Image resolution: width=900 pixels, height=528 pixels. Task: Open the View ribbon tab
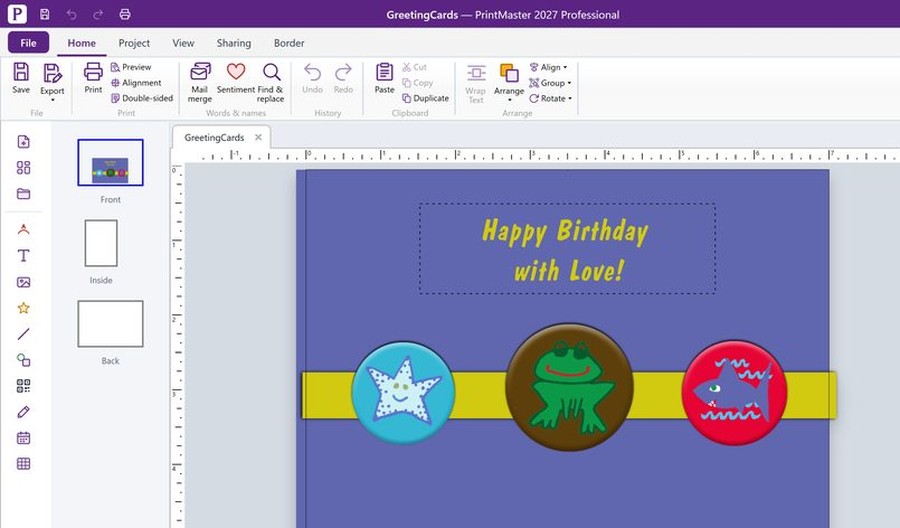[x=183, y=43]
